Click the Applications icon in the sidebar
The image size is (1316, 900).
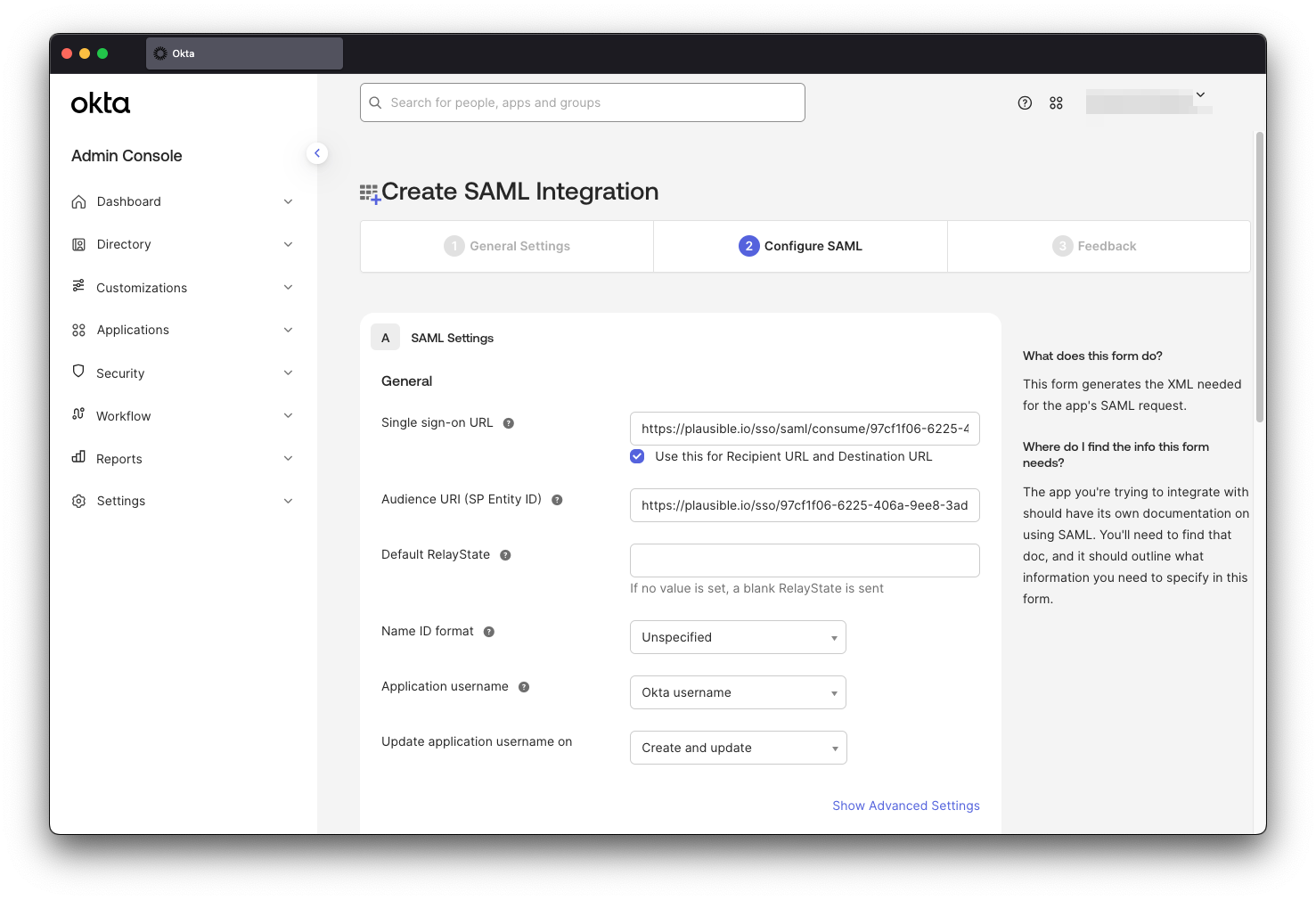(x=78, y=330)
